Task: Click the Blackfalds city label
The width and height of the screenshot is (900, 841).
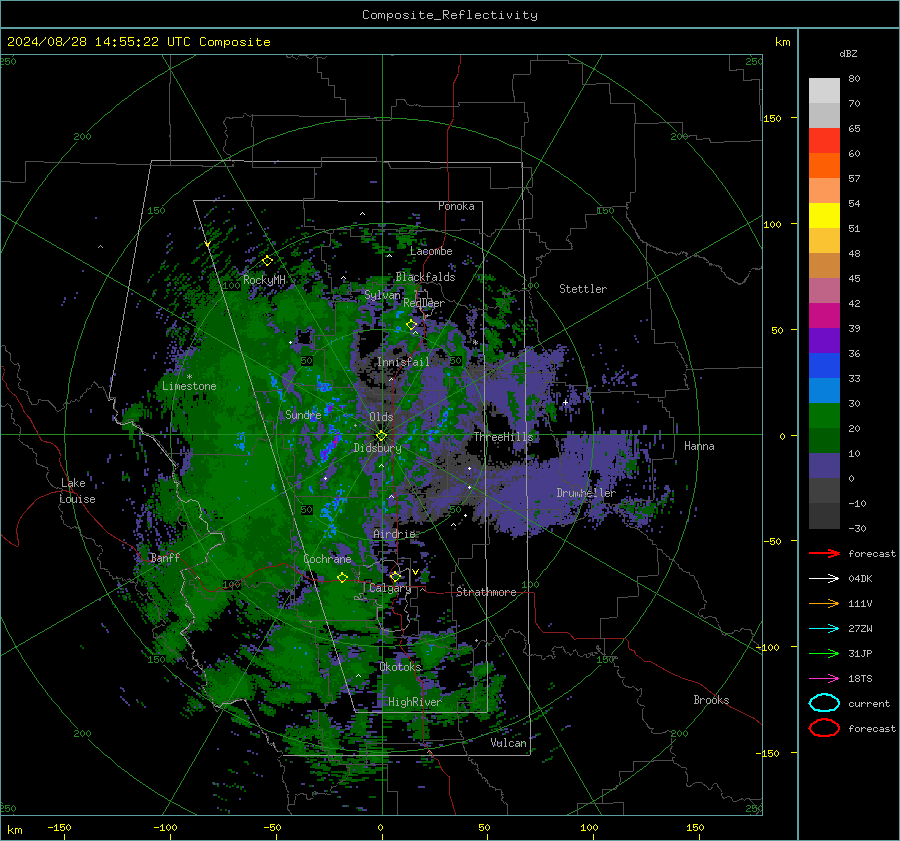Action: [x=425, y=277]
